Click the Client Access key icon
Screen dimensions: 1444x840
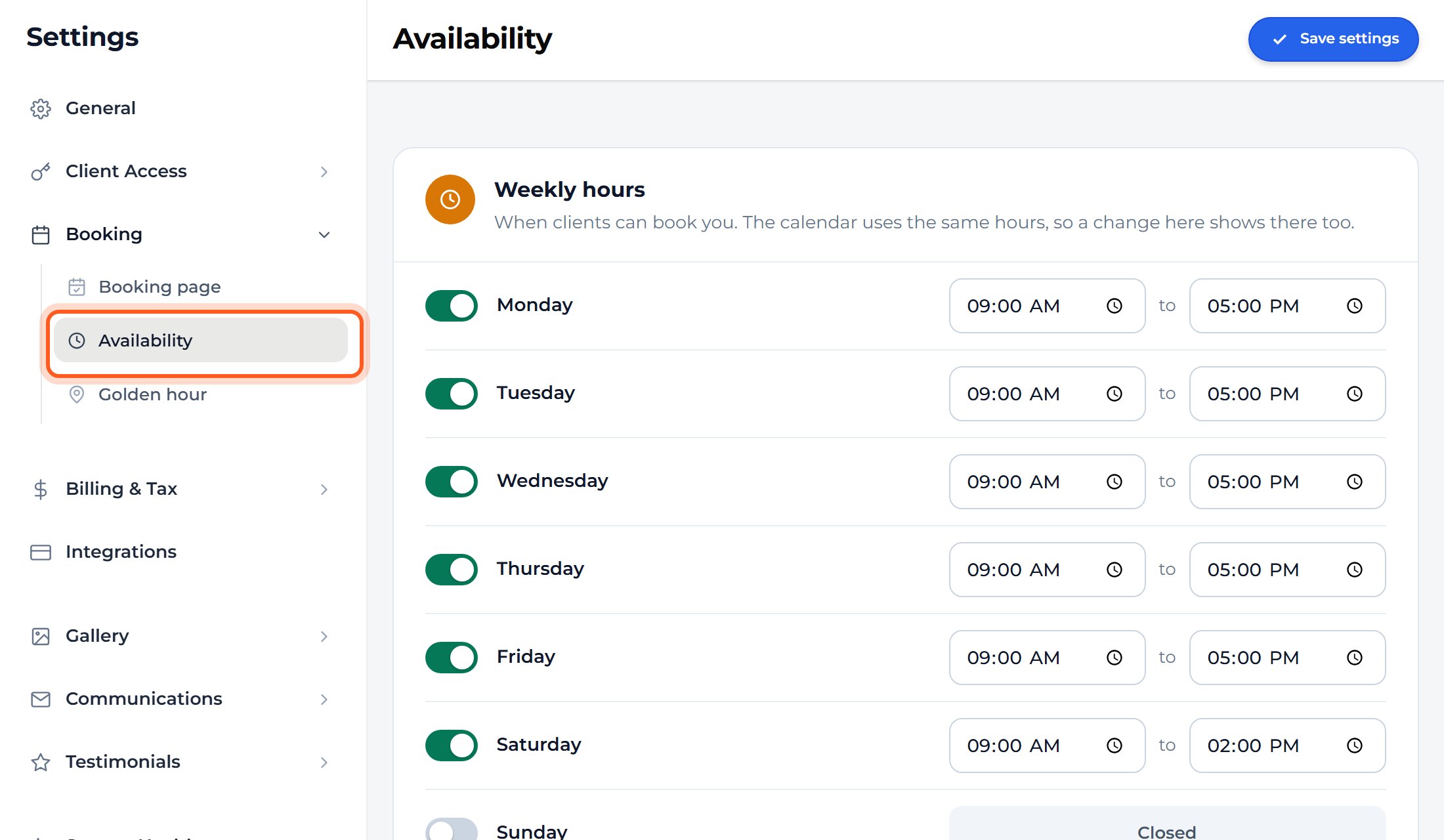click(x=41, y=171)
